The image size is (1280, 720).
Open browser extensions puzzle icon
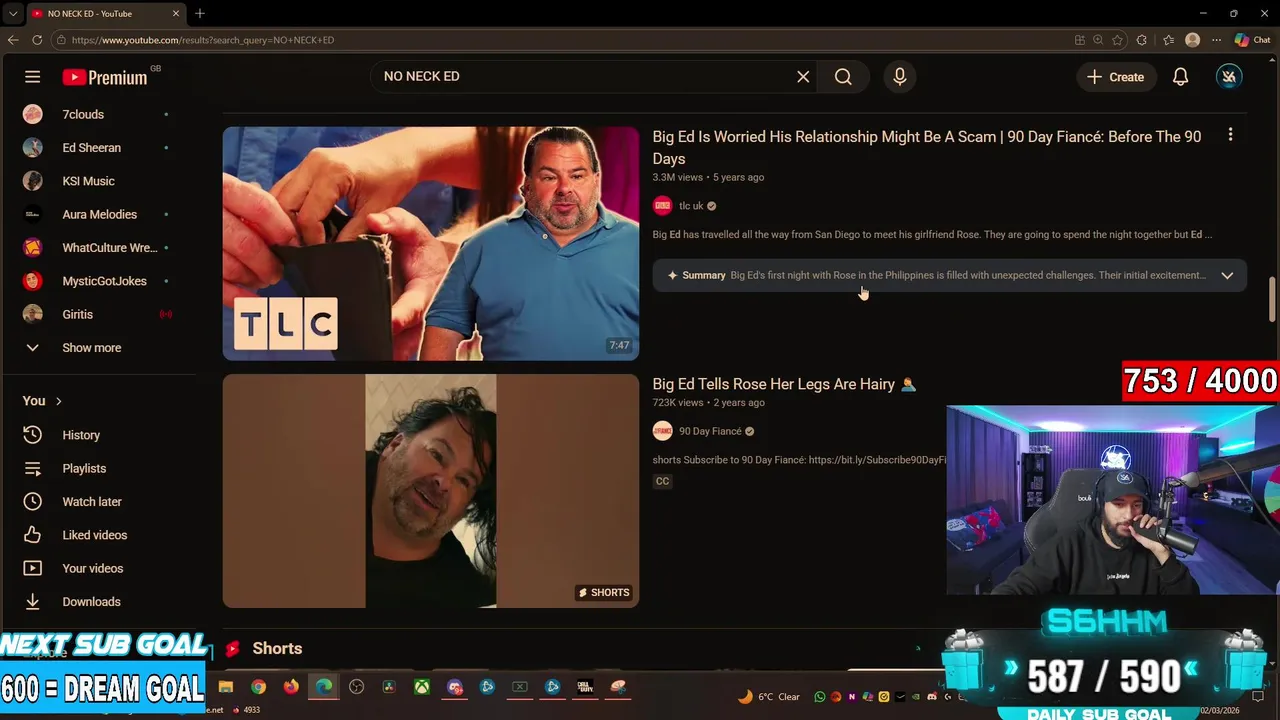pos(1143,40)
